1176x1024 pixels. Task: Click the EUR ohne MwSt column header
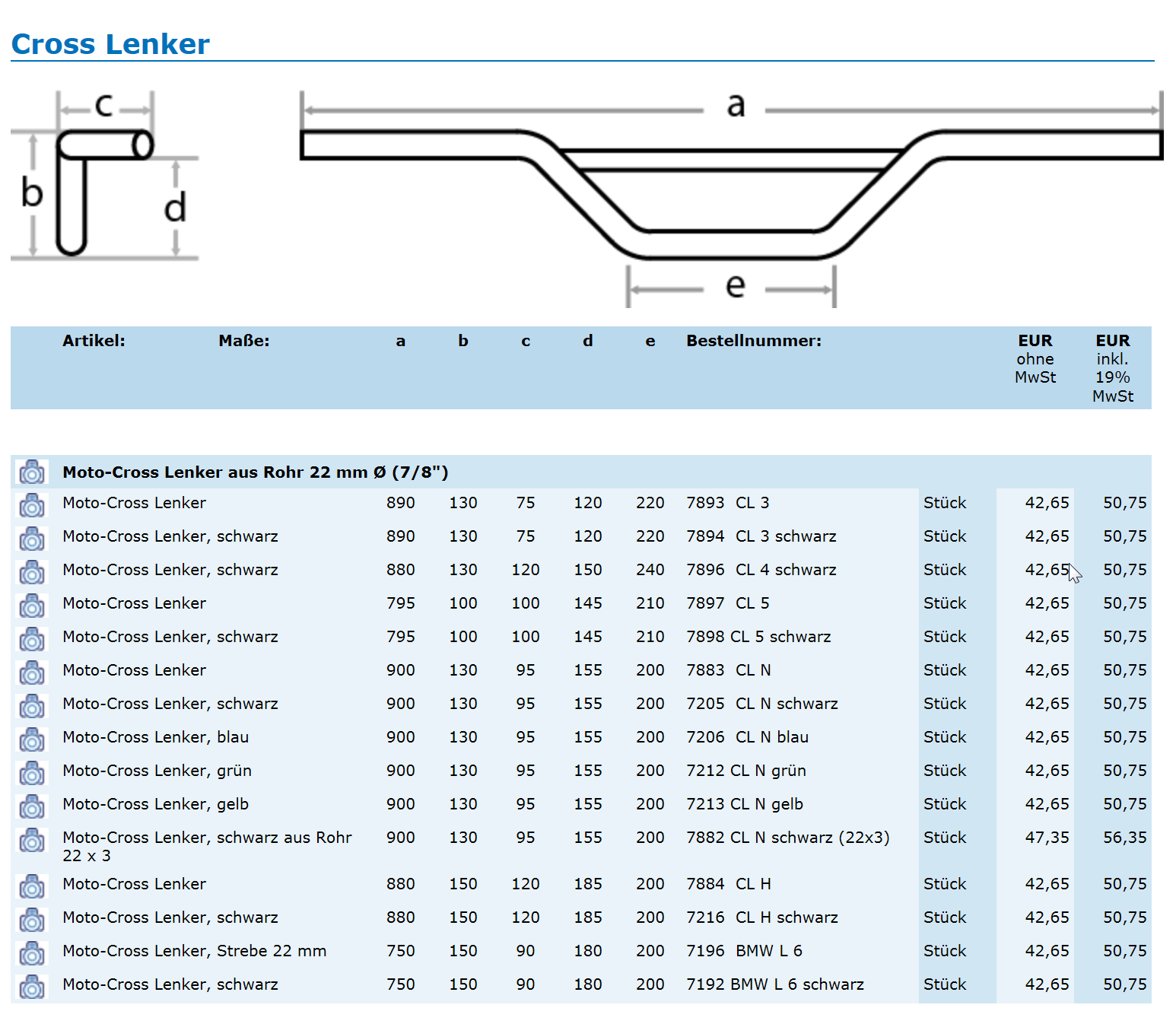coord(1035,359)
